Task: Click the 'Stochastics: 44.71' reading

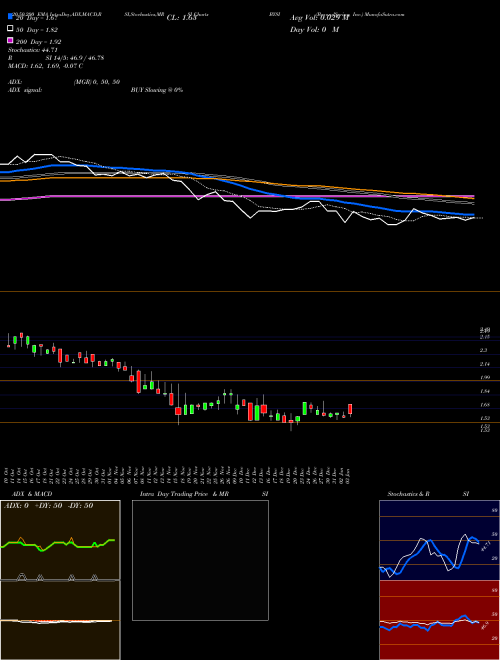Action: (33, 50)
